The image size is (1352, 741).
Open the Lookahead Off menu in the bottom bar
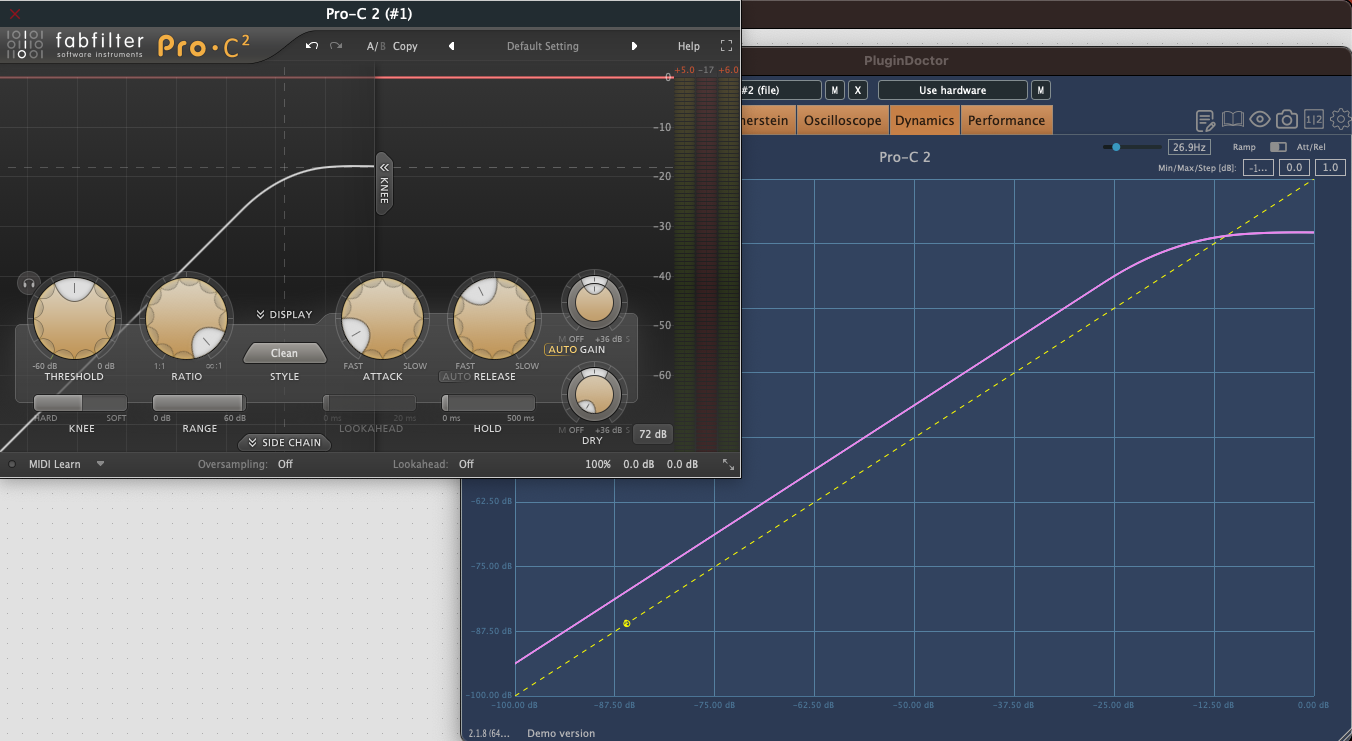tap(466, 464)
